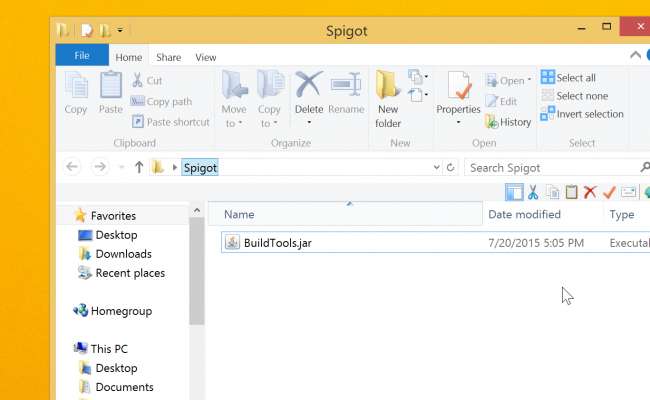Click the navigation pane scrollbar thumb
This screenshot has height=400, width=650.
click(197, 271)
